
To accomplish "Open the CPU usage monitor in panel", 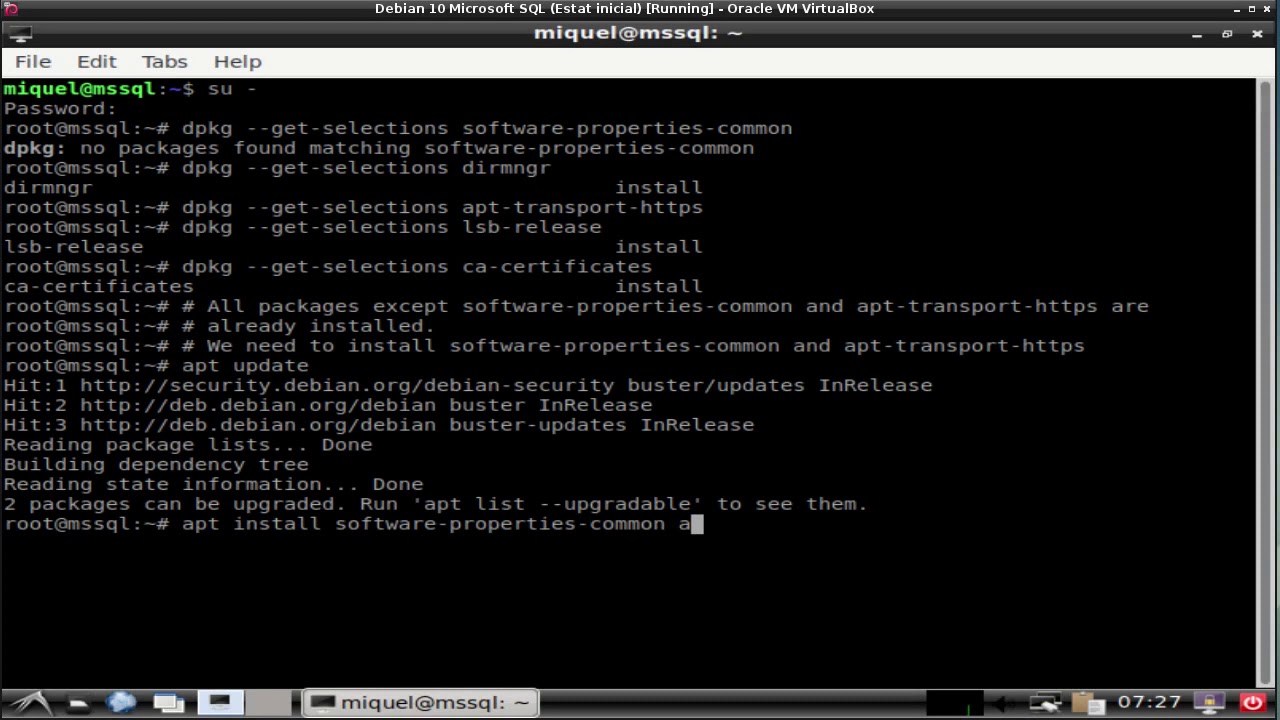I will coord(955,703).
